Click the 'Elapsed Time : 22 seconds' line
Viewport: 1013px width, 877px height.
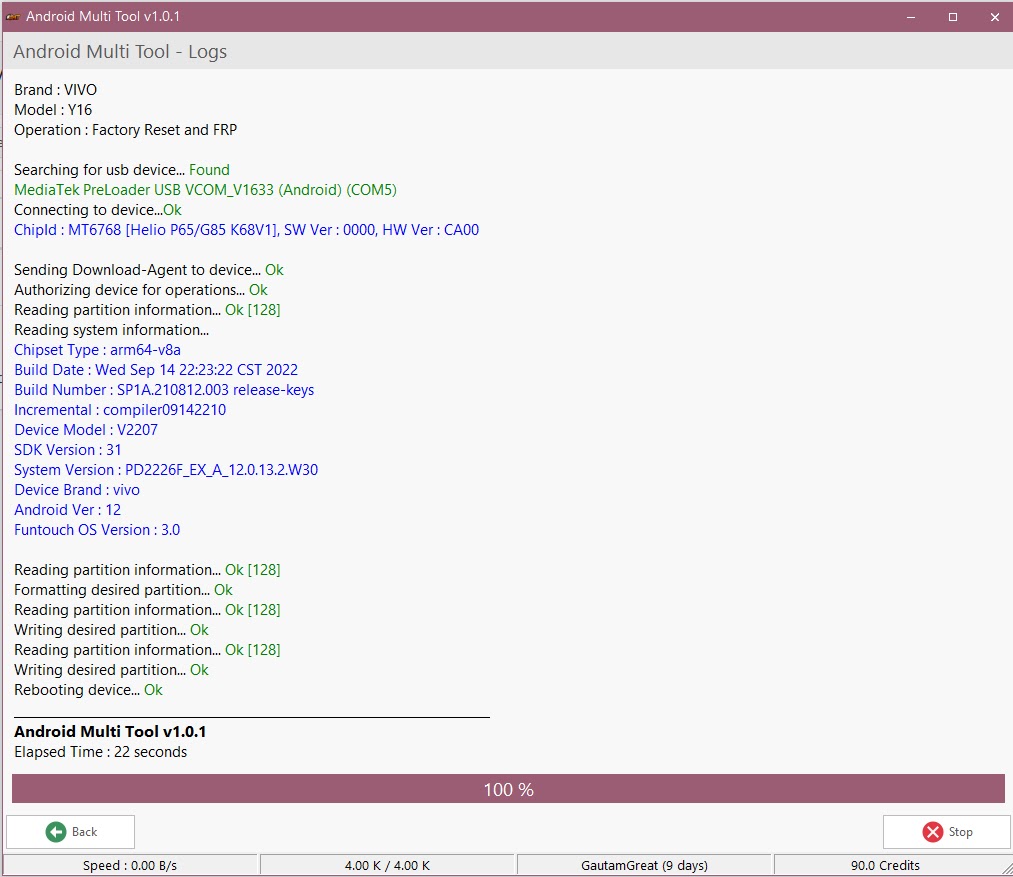(100, 752)
